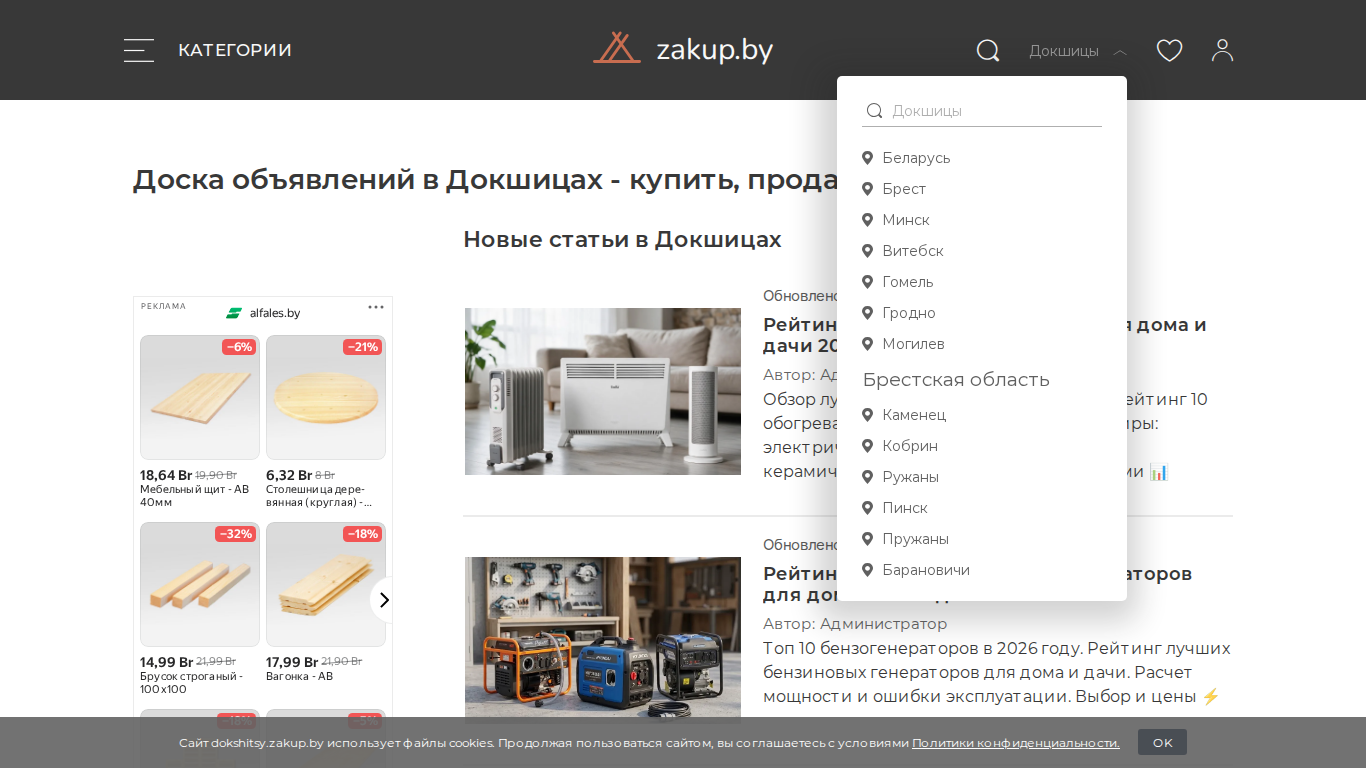Open site search magnifier in header
Viewport: 1366px width, 768px height.
(x=988, y=50)
